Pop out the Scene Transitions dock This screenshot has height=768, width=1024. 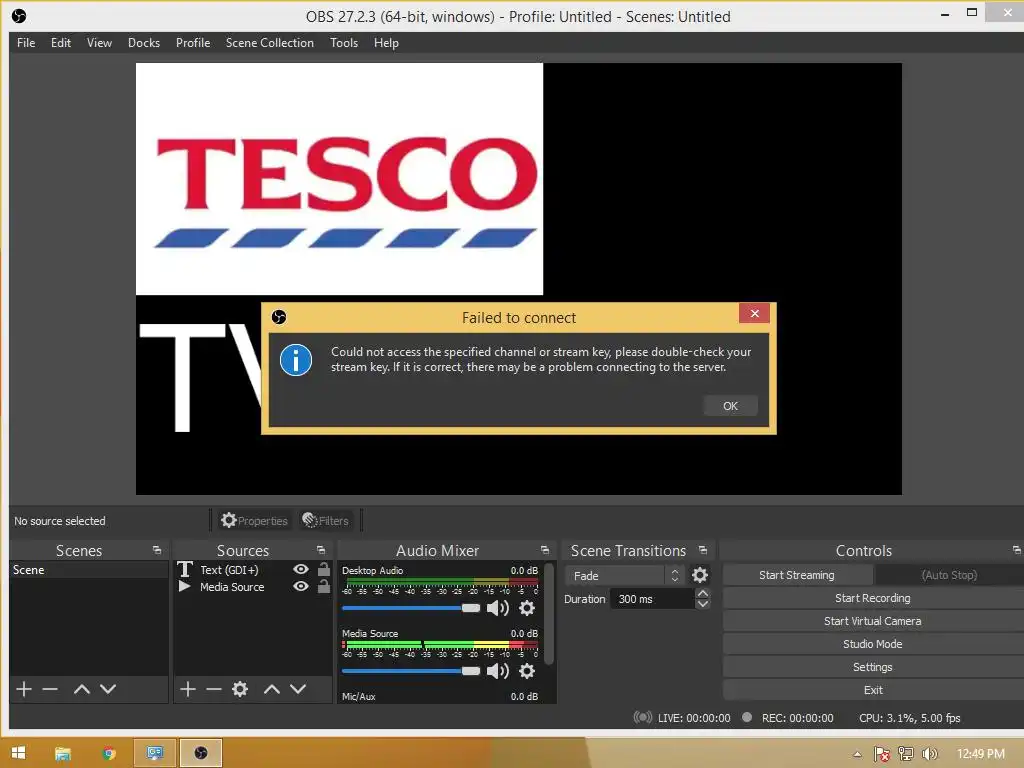[x=703, y=550]
